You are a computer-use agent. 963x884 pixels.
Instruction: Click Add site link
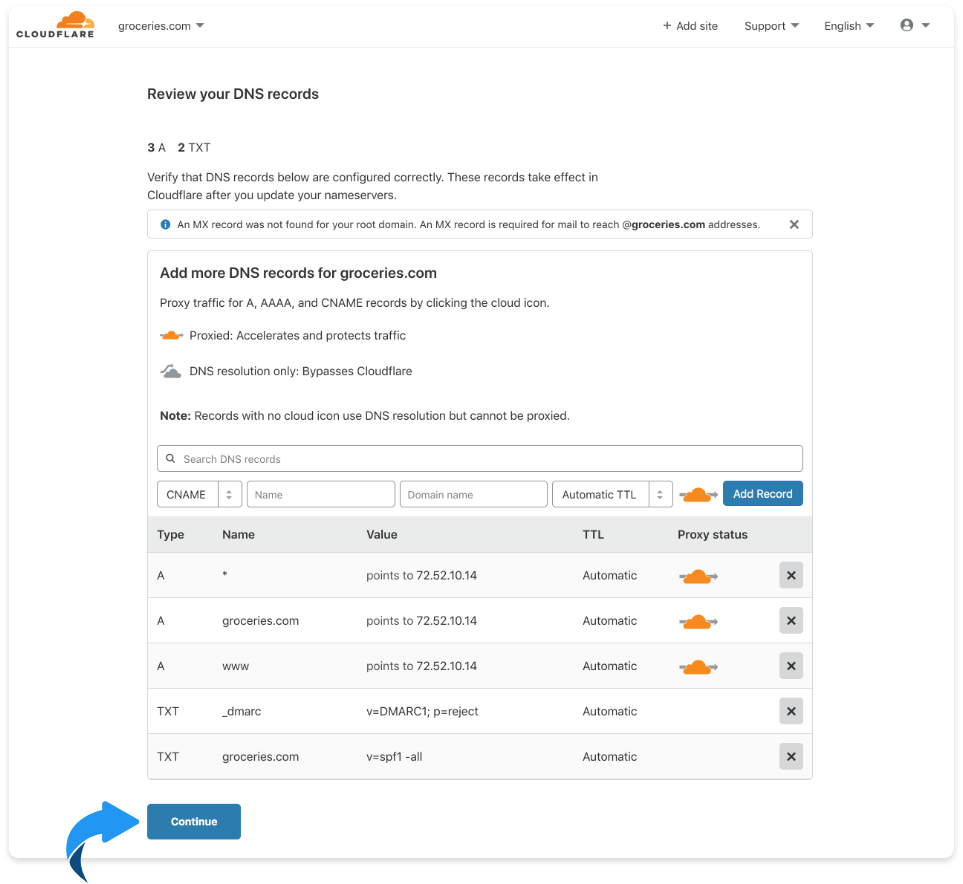coord(690,26)
